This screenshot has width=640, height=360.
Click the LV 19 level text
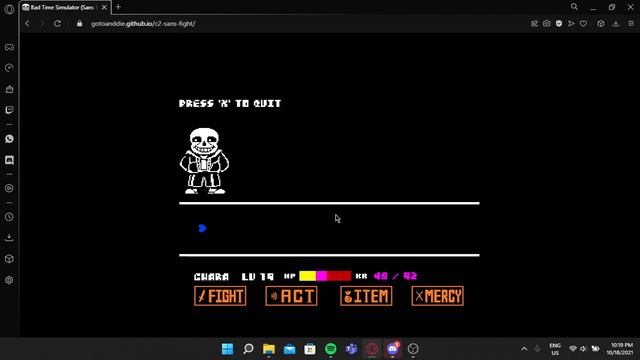(258, 277)
